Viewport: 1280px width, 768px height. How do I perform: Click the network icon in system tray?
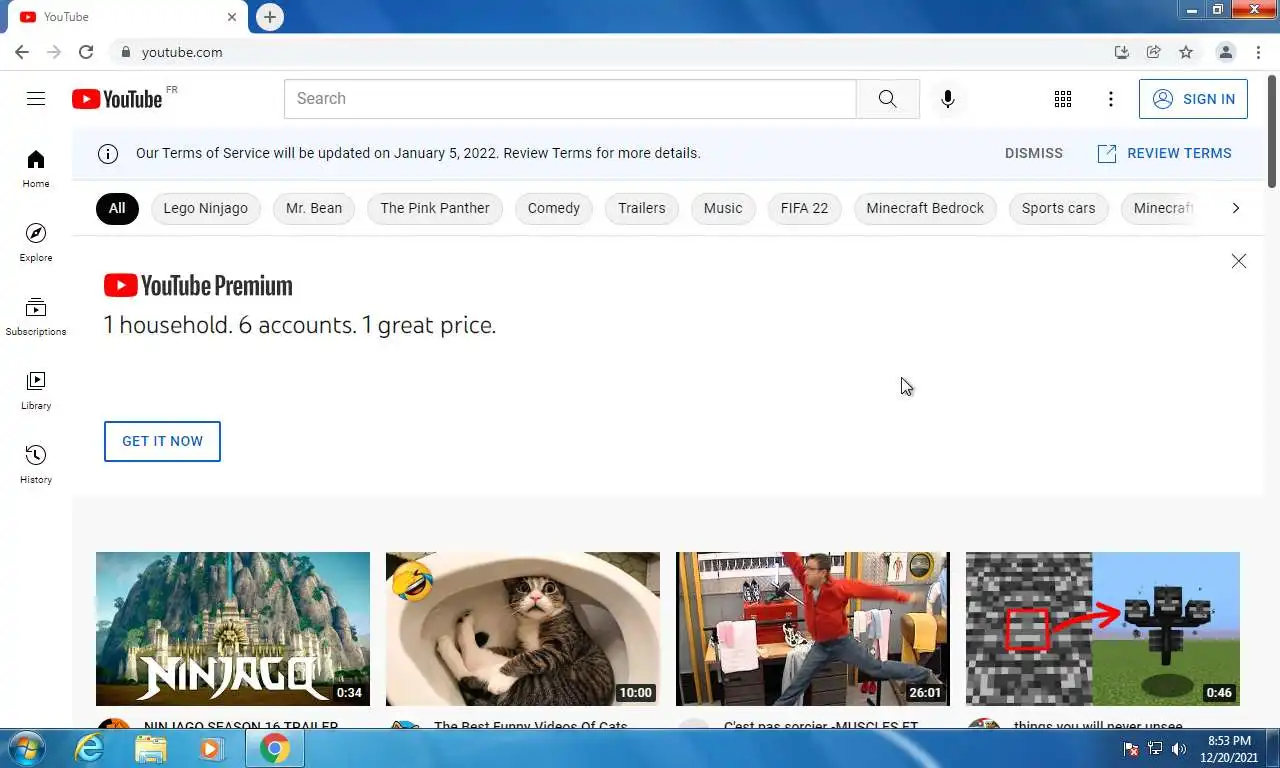(x=1155, y=749)
